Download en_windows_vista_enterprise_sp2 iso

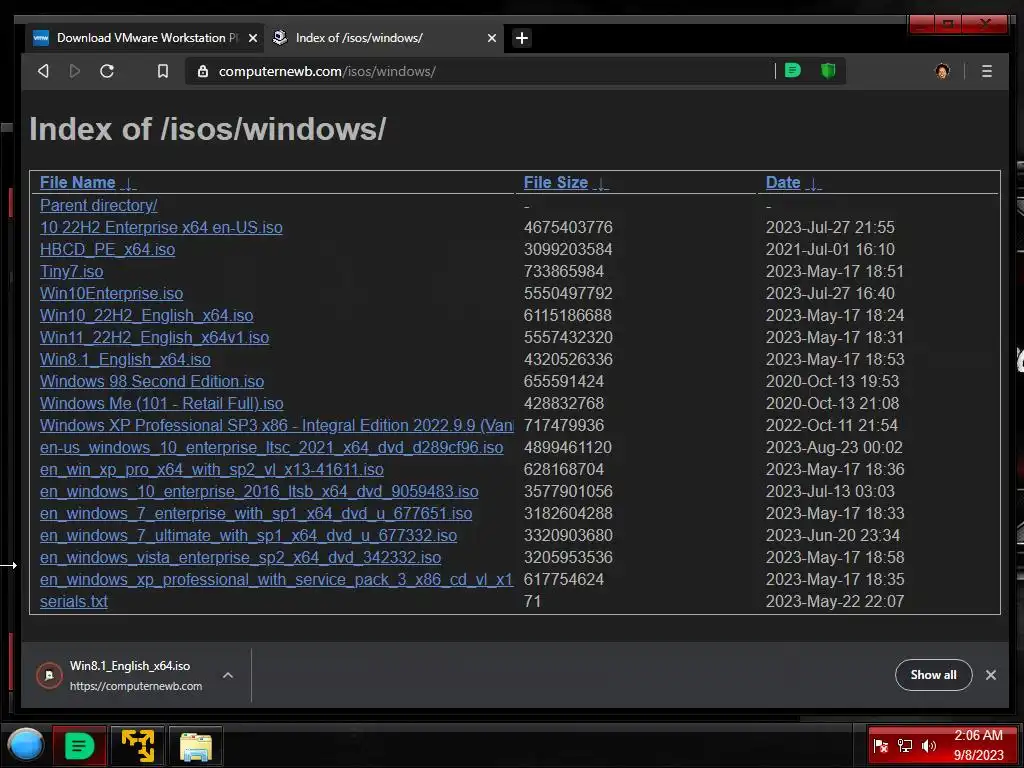(x=240, y=558)
